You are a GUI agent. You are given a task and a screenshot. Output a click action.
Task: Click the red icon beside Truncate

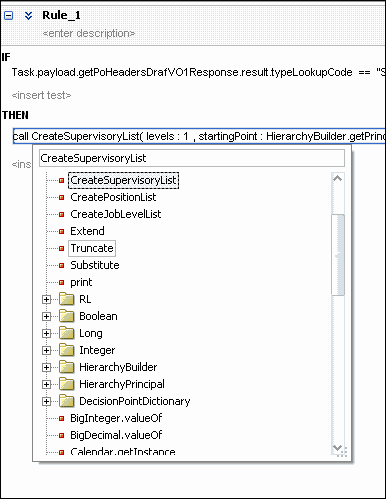click(61, 249)
